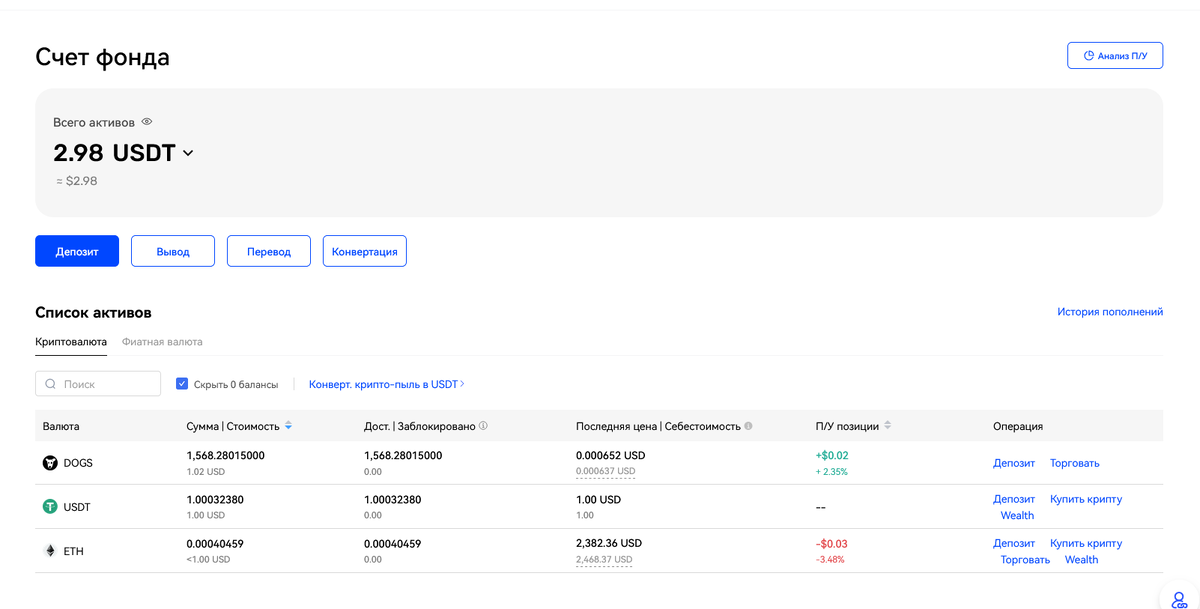Viewport: 1200px width, 609px height.
Task: Click Депозит in the DOGS row
Action: (x=1014, y=463)
